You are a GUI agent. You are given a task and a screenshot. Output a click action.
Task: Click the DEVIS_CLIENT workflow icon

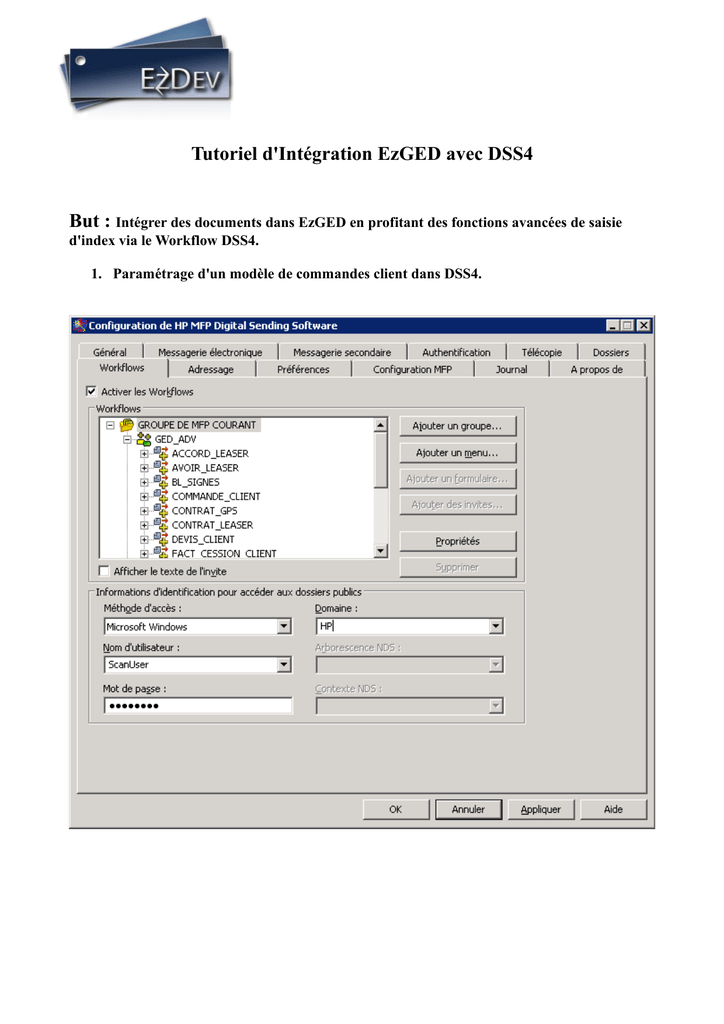point(161,539)
